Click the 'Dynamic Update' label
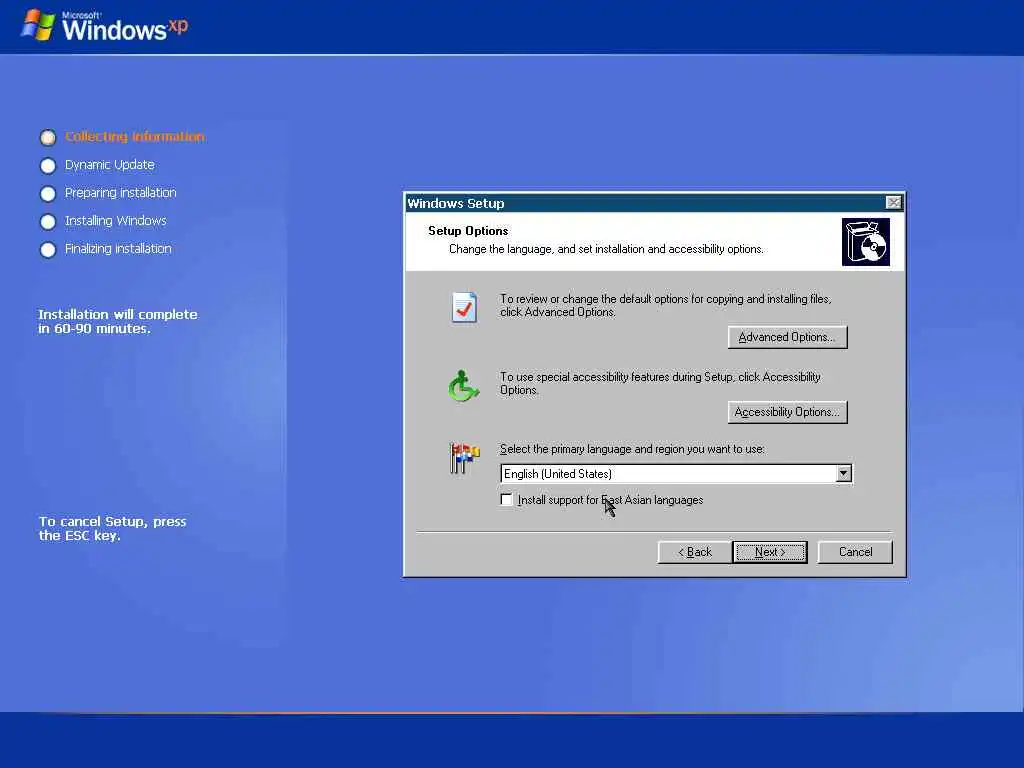This screenshot has height=768, width=1024. pyautogui.click(x=110, y=165)
